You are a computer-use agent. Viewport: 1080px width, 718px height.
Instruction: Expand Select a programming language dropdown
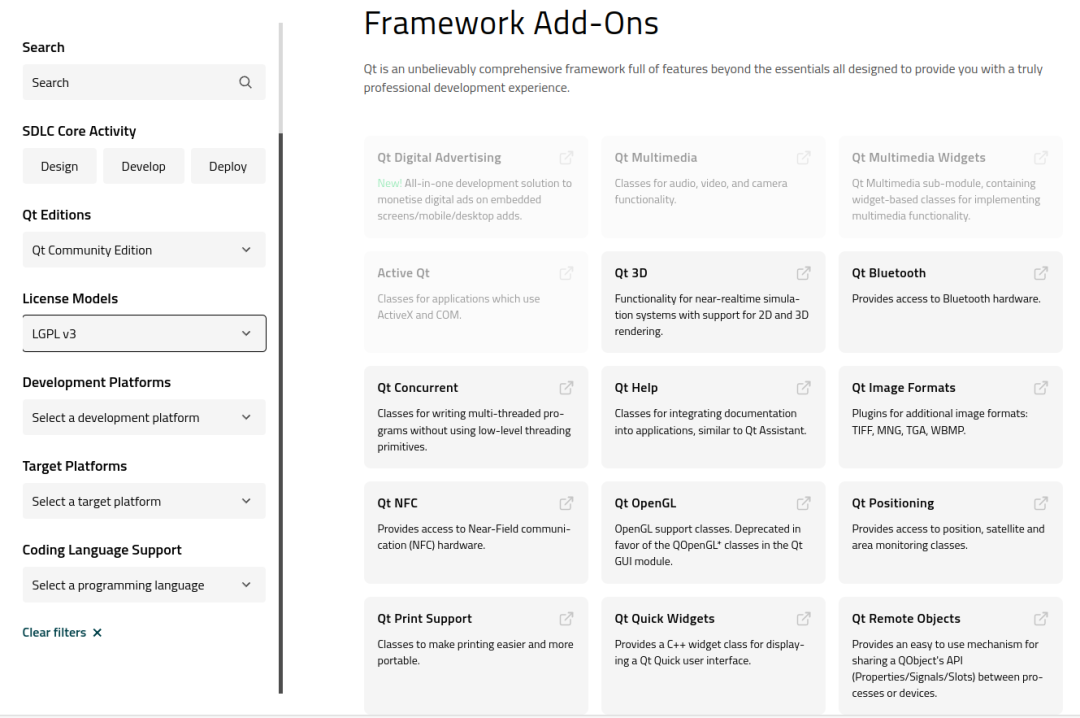click(144, 585)
